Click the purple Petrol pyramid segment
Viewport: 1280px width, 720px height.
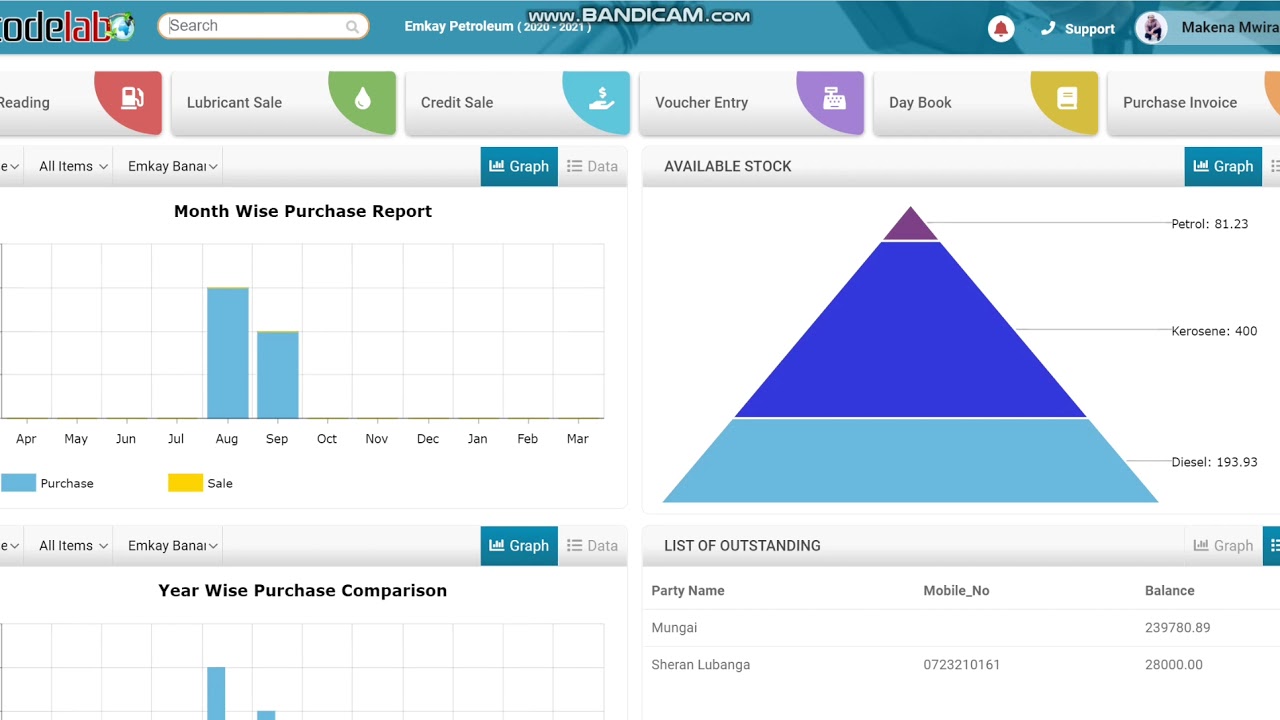click(x=910, y=227)
